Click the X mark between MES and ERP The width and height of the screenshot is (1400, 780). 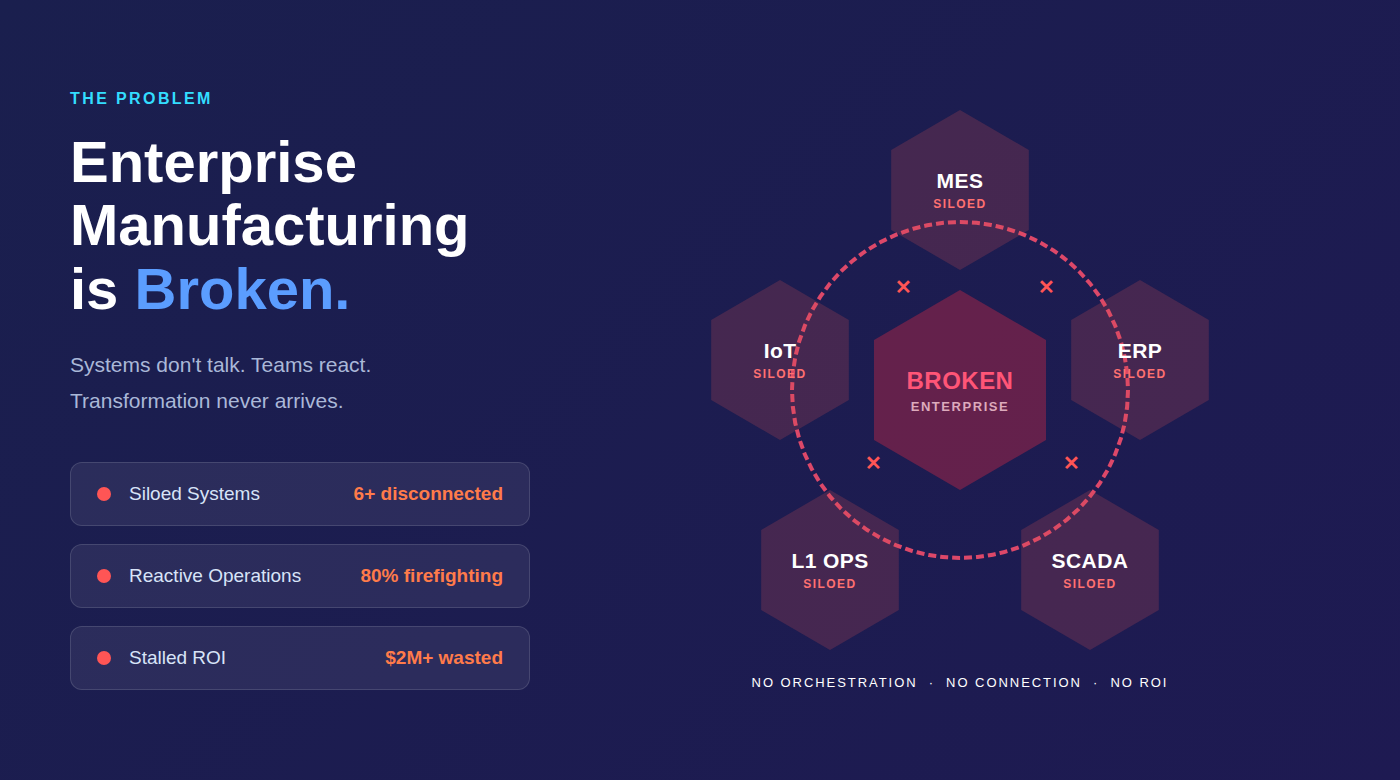1046,287
